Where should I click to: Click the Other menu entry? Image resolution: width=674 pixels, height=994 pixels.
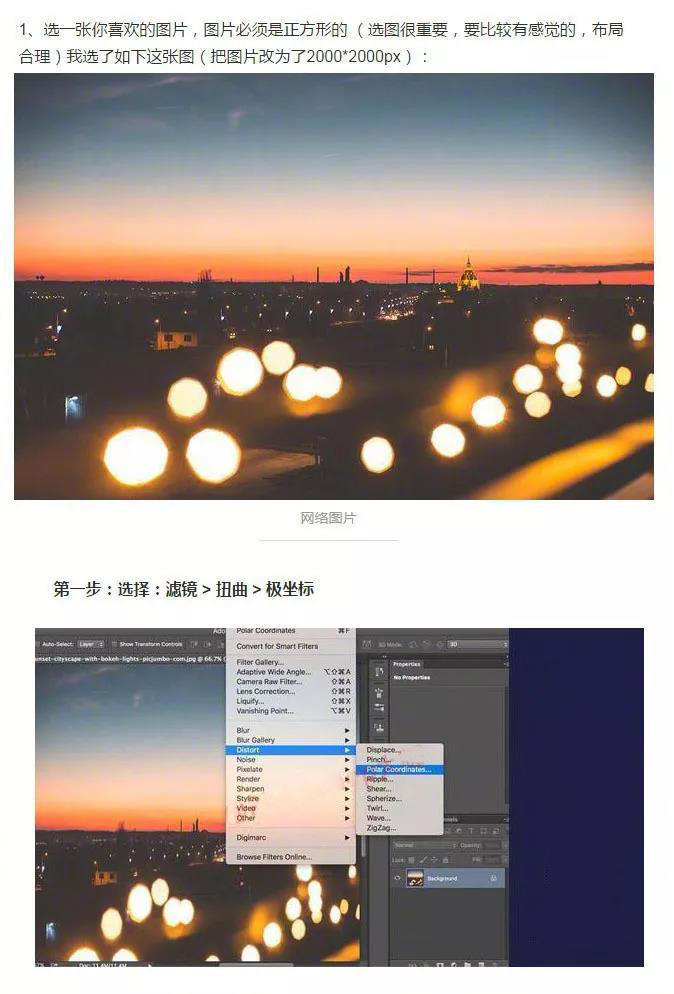(x=291, y=818)
